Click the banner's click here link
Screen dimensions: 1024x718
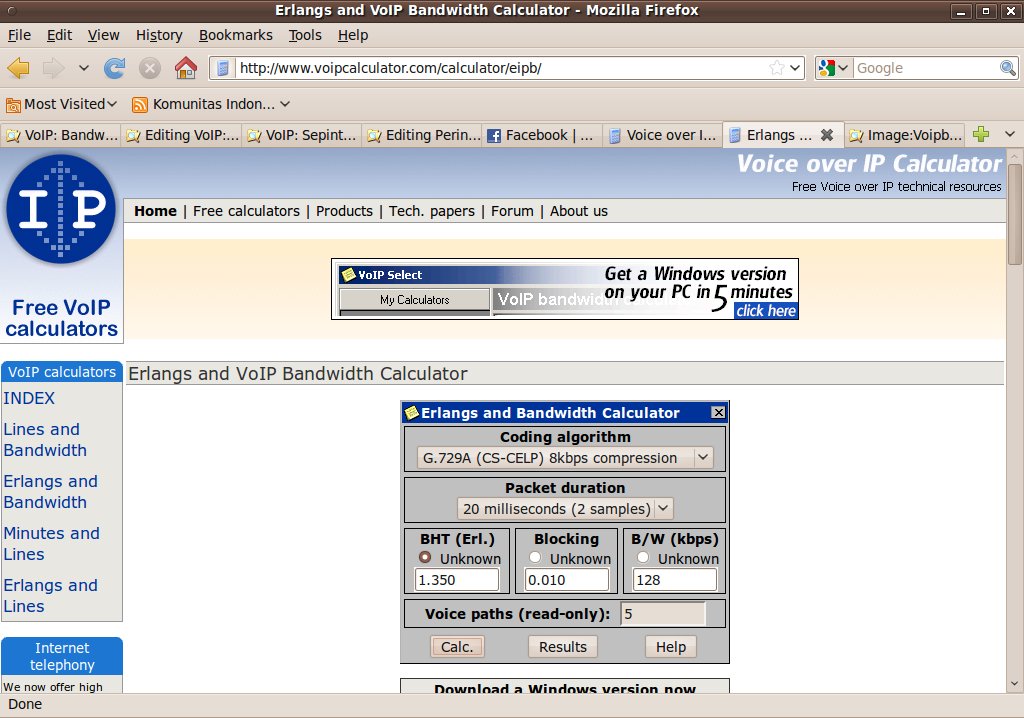click(x=766, y=311)
